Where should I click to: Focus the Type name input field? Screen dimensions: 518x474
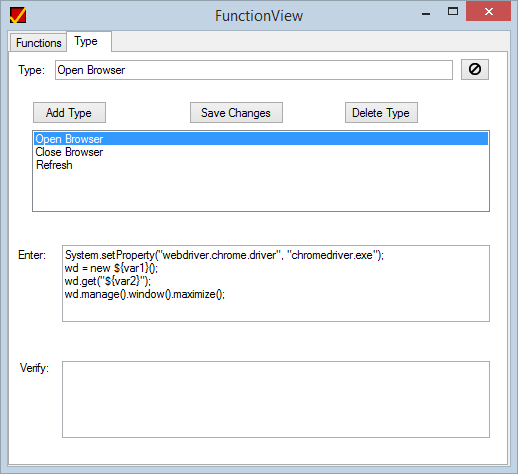pyautogui.click(x=254, y=70)
